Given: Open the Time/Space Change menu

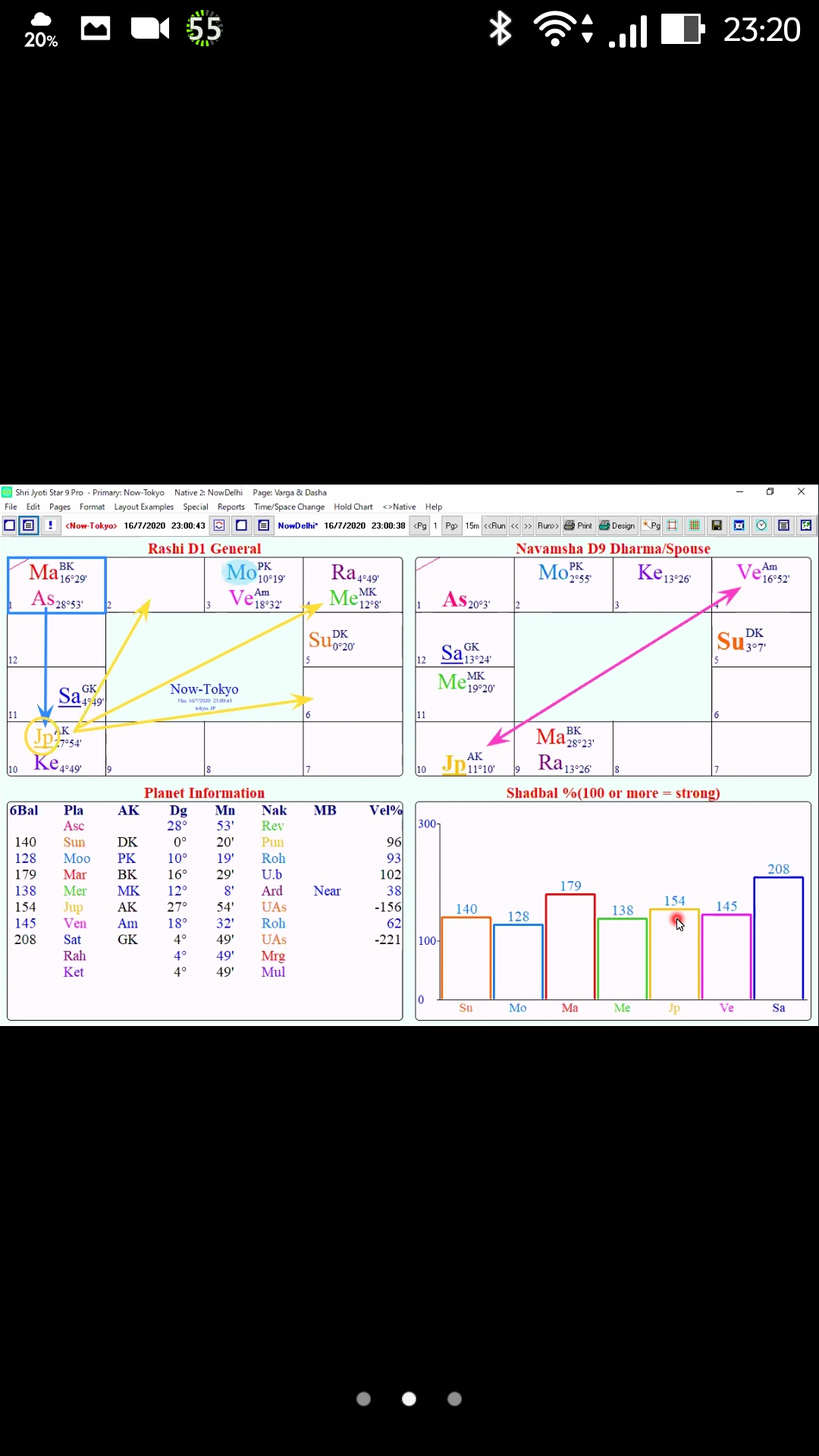Looking at the screenshot, I should [x=289, y=507].
